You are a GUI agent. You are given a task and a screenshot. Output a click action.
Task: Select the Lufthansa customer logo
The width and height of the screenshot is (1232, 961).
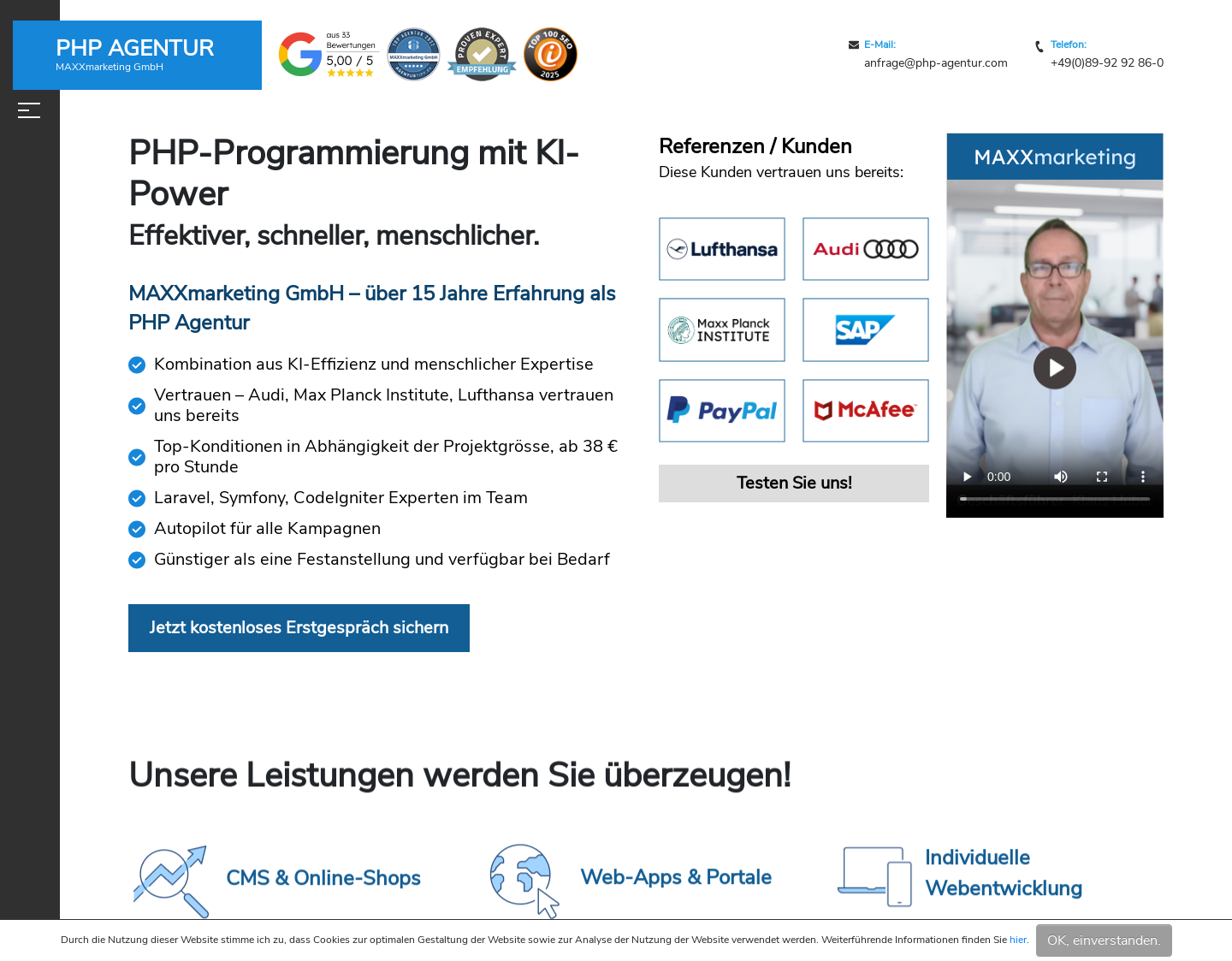coord(722,249)
